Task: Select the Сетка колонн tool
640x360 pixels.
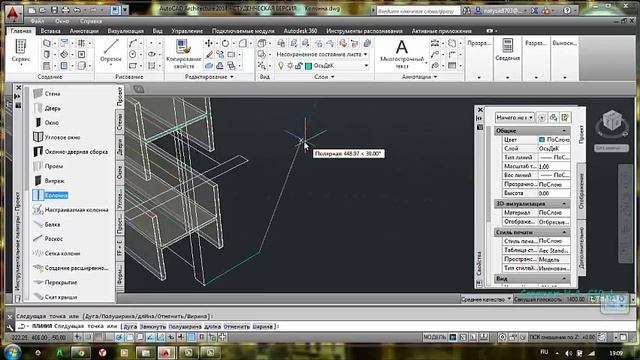Action: coord(56,253)
